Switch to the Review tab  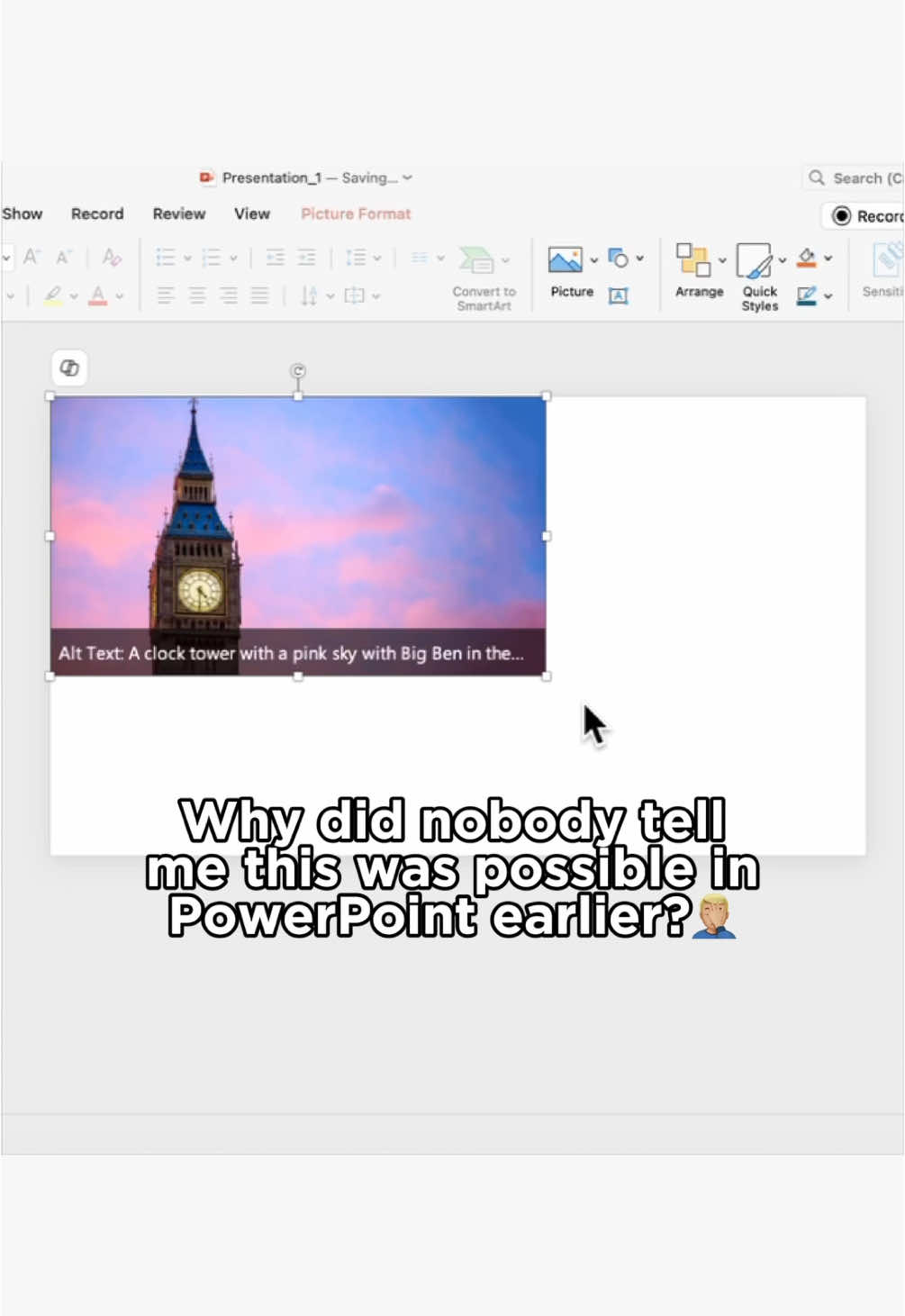point(177,213)
